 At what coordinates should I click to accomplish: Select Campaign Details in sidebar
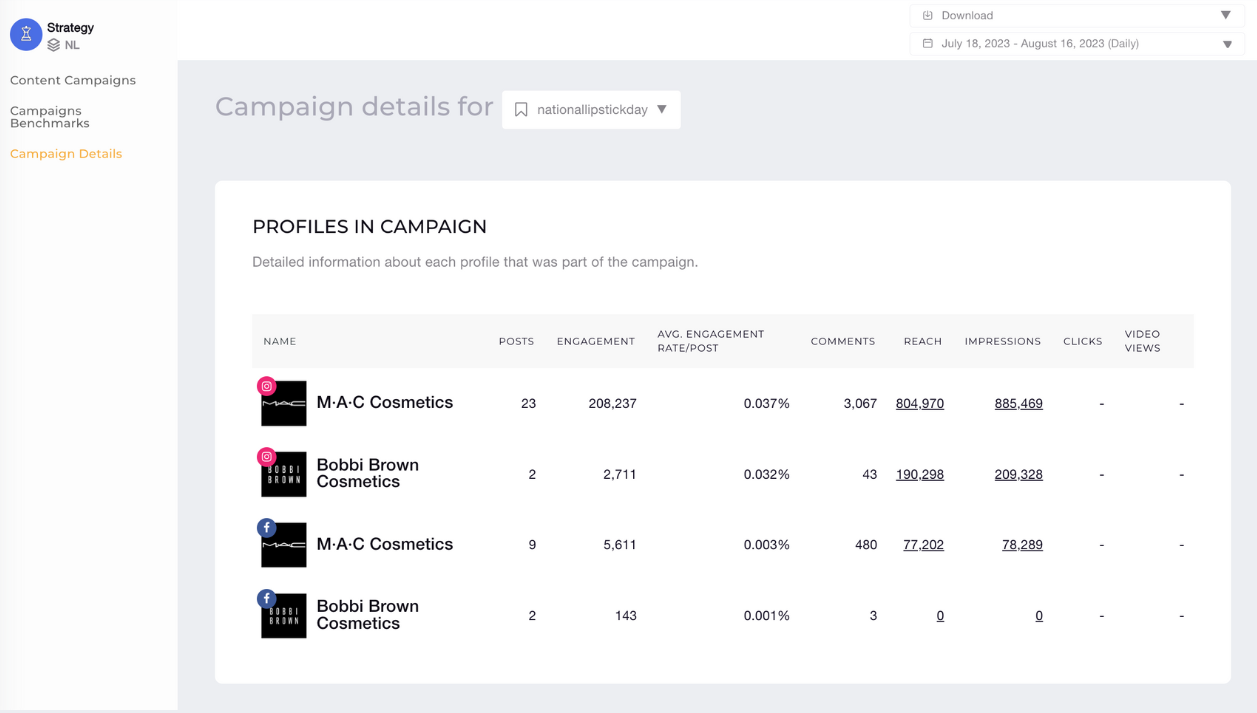(x=66, y=154)
